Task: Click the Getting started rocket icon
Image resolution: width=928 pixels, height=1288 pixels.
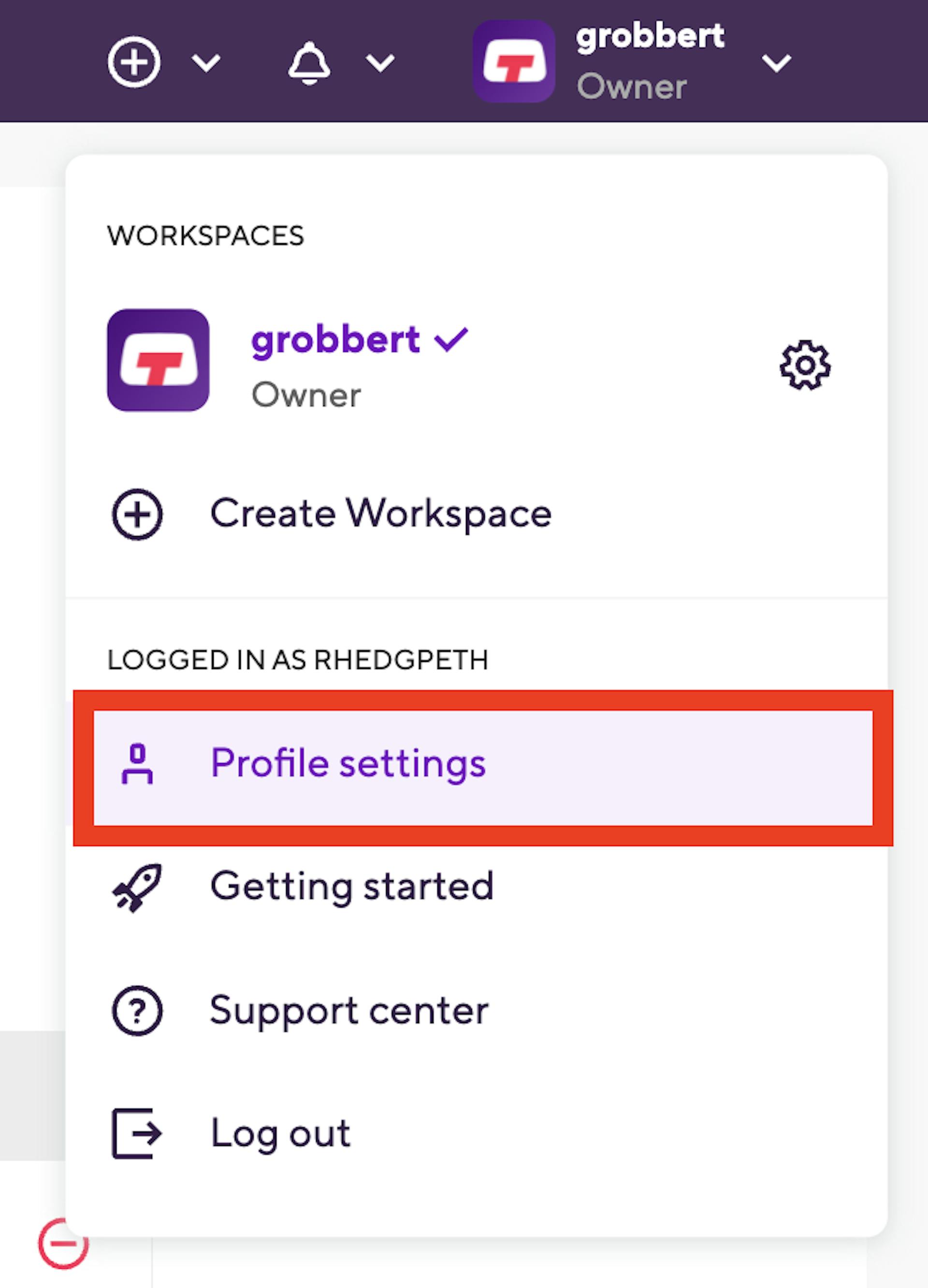Action: [x=137, y=888]
